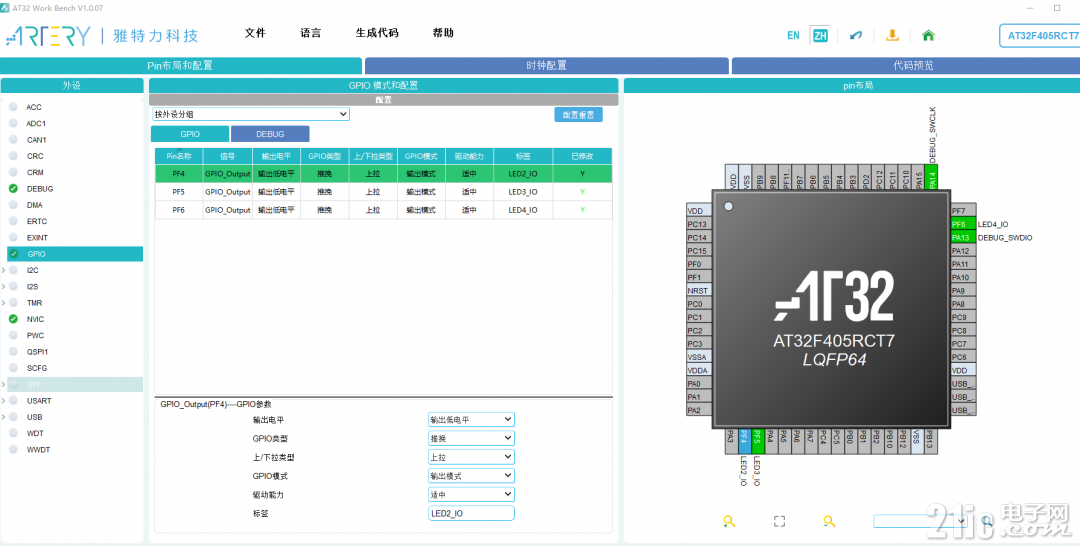The width and height of the screenshot is (1080, 546).
Task: Toggle the CAN1 peripheral status circle
Action: pos(13,139)
